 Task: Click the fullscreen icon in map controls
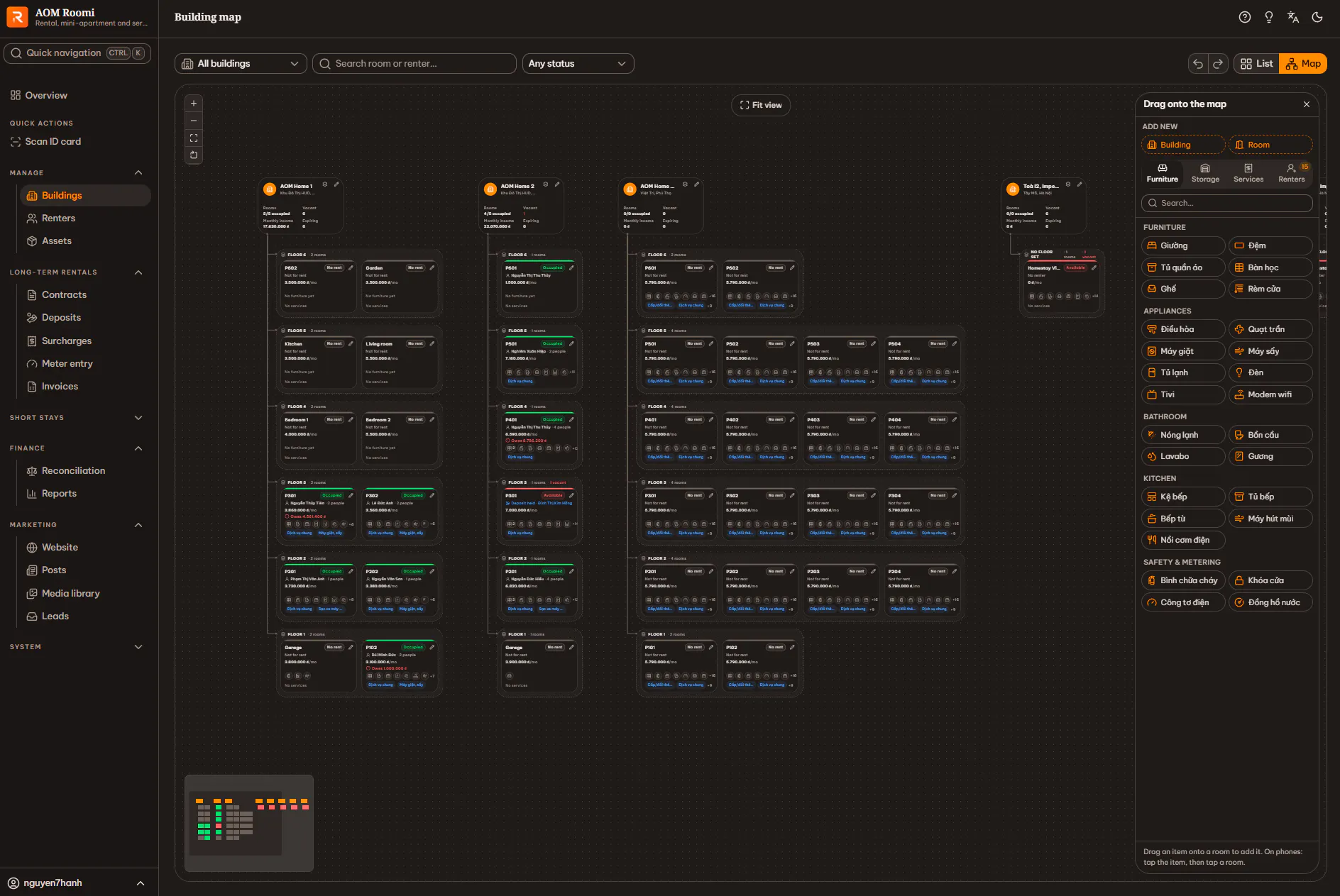click(194, 138)
